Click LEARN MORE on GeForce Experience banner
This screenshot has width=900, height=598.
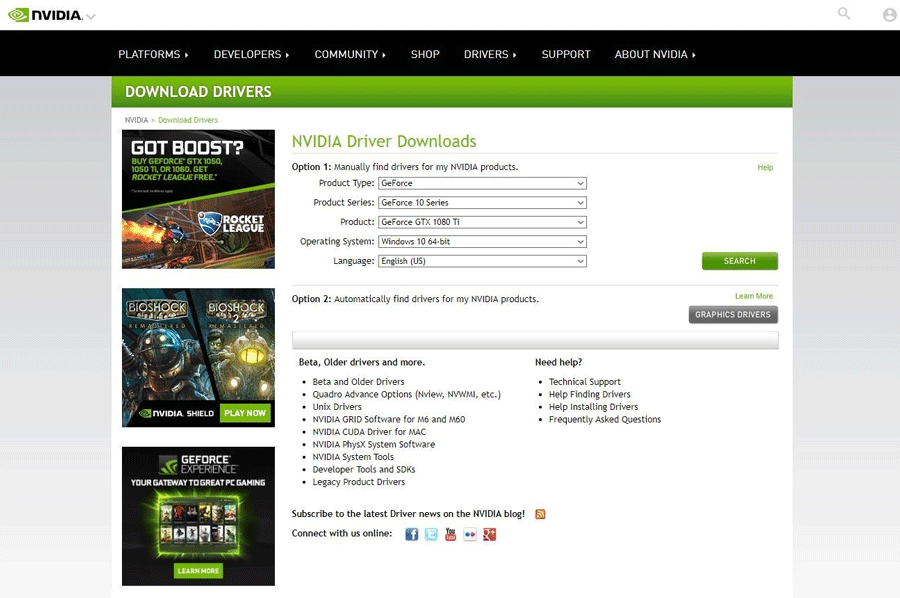[198, 571]
